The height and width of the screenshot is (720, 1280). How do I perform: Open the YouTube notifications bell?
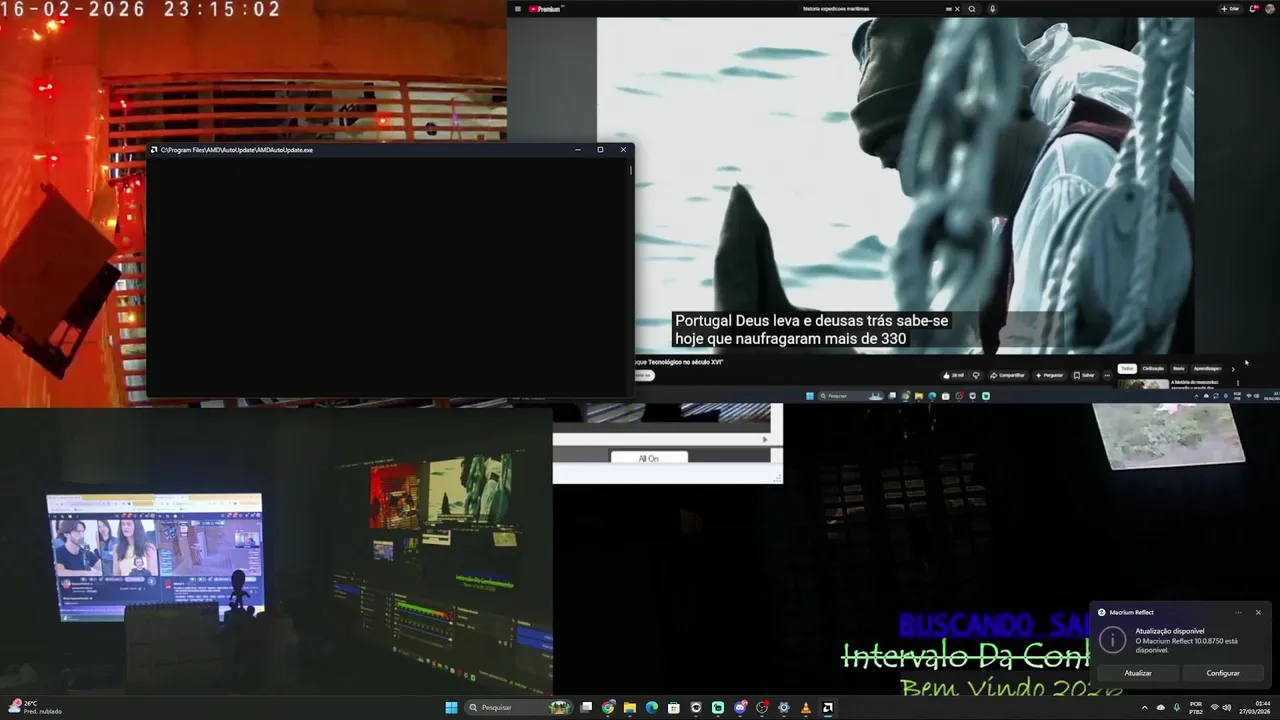pos(1253,9)
